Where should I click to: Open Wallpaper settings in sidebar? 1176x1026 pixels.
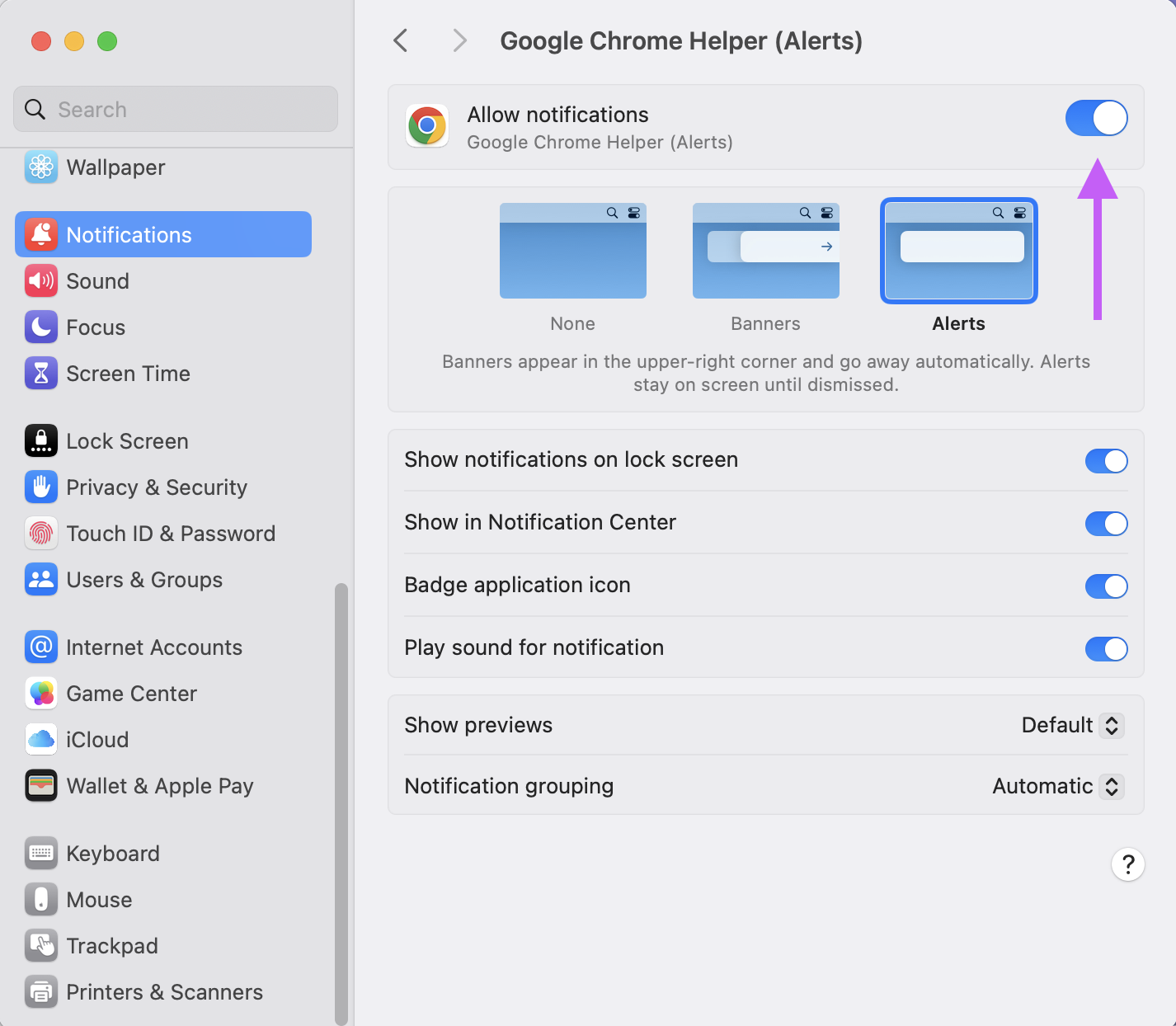point(163,167)
